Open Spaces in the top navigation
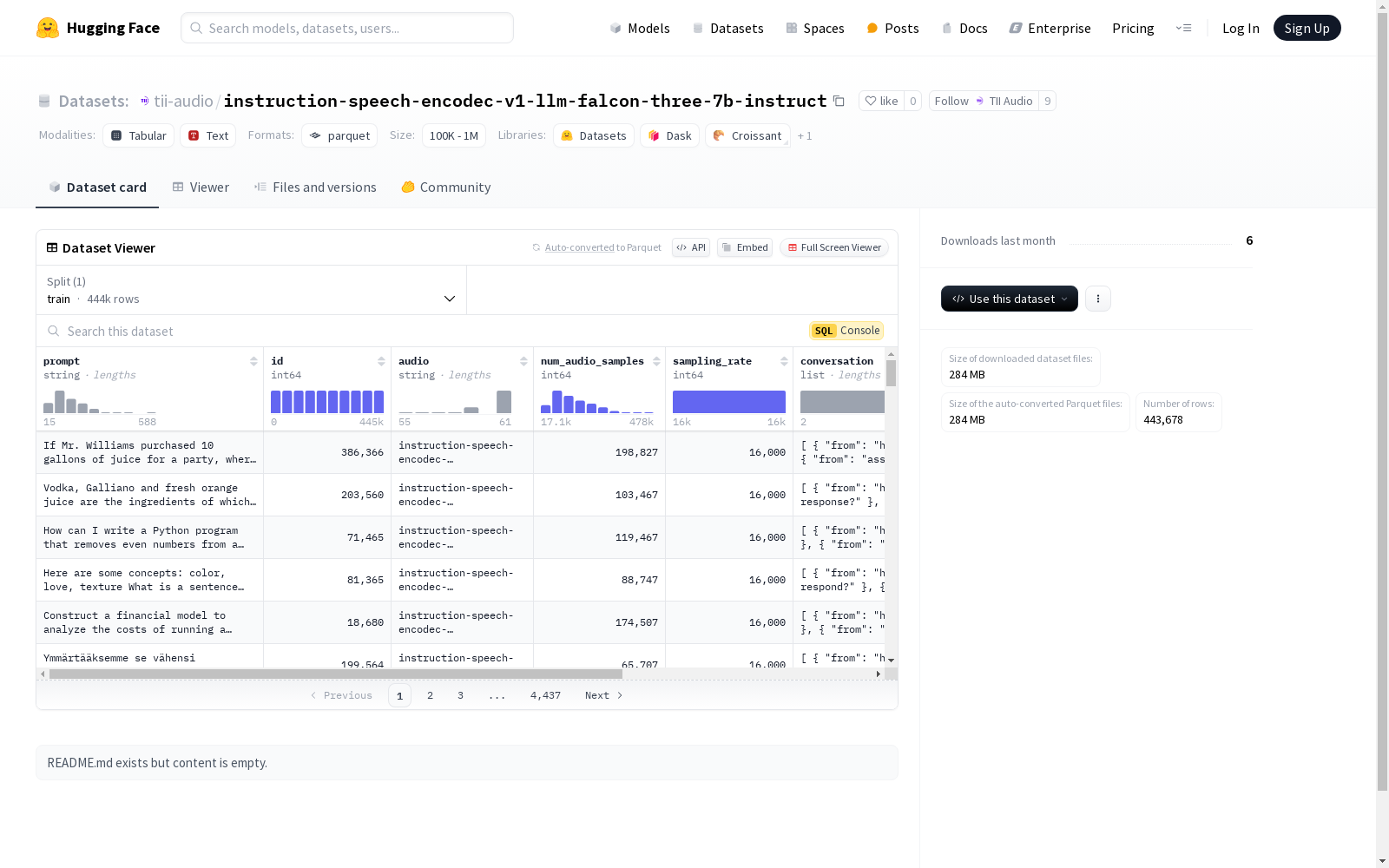The width and height of the screenshot is (1389, 868). pos(815,28)
